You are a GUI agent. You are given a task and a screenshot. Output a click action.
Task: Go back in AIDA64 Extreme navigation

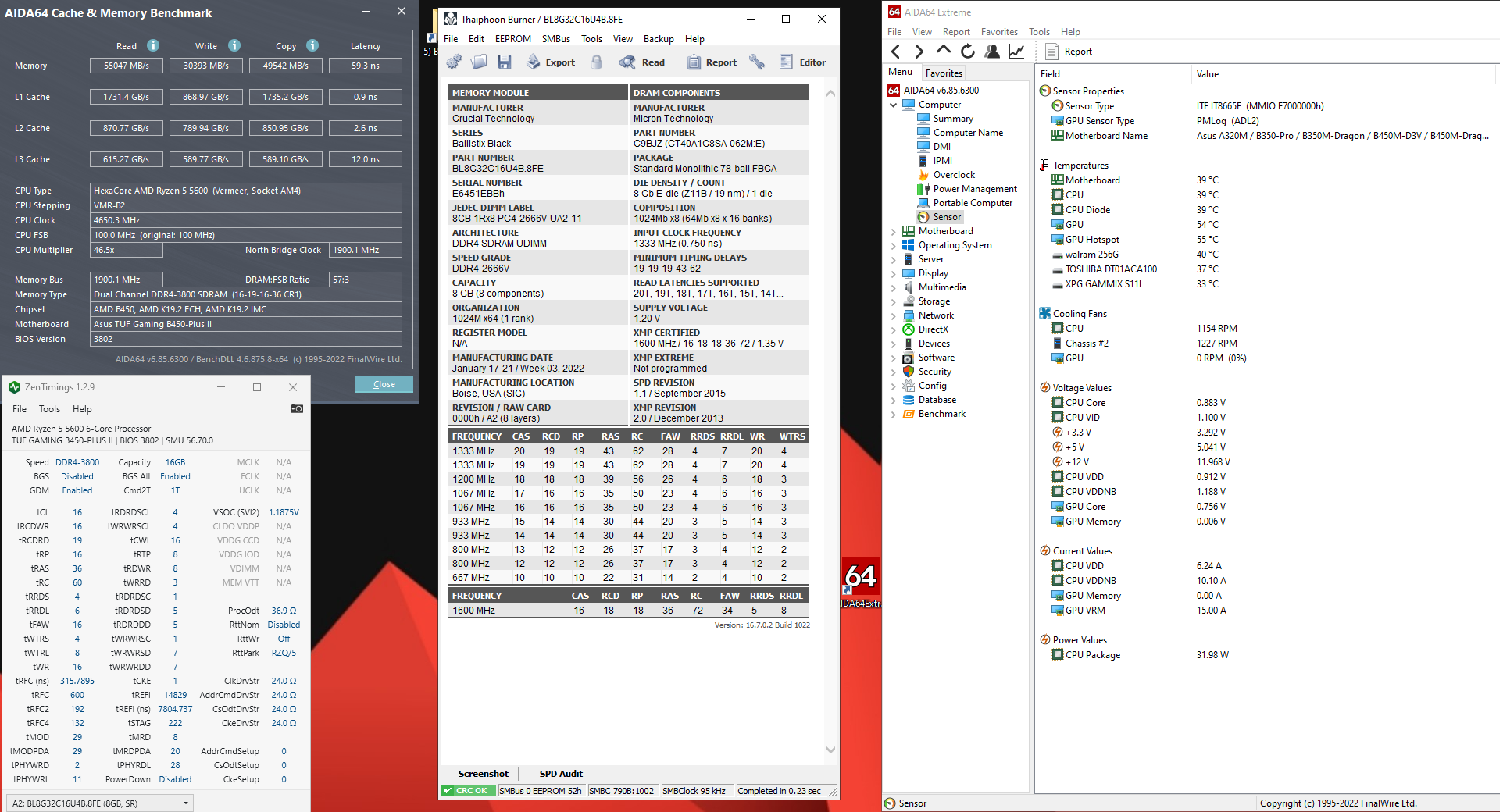pos(896,52)
